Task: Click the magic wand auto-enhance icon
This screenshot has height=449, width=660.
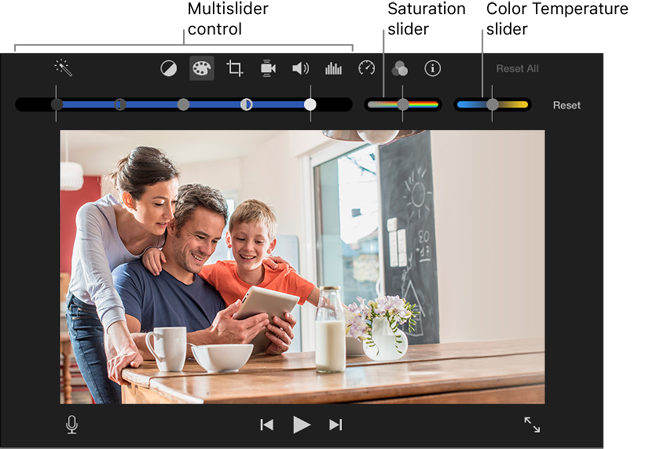Action: [63, 68]
